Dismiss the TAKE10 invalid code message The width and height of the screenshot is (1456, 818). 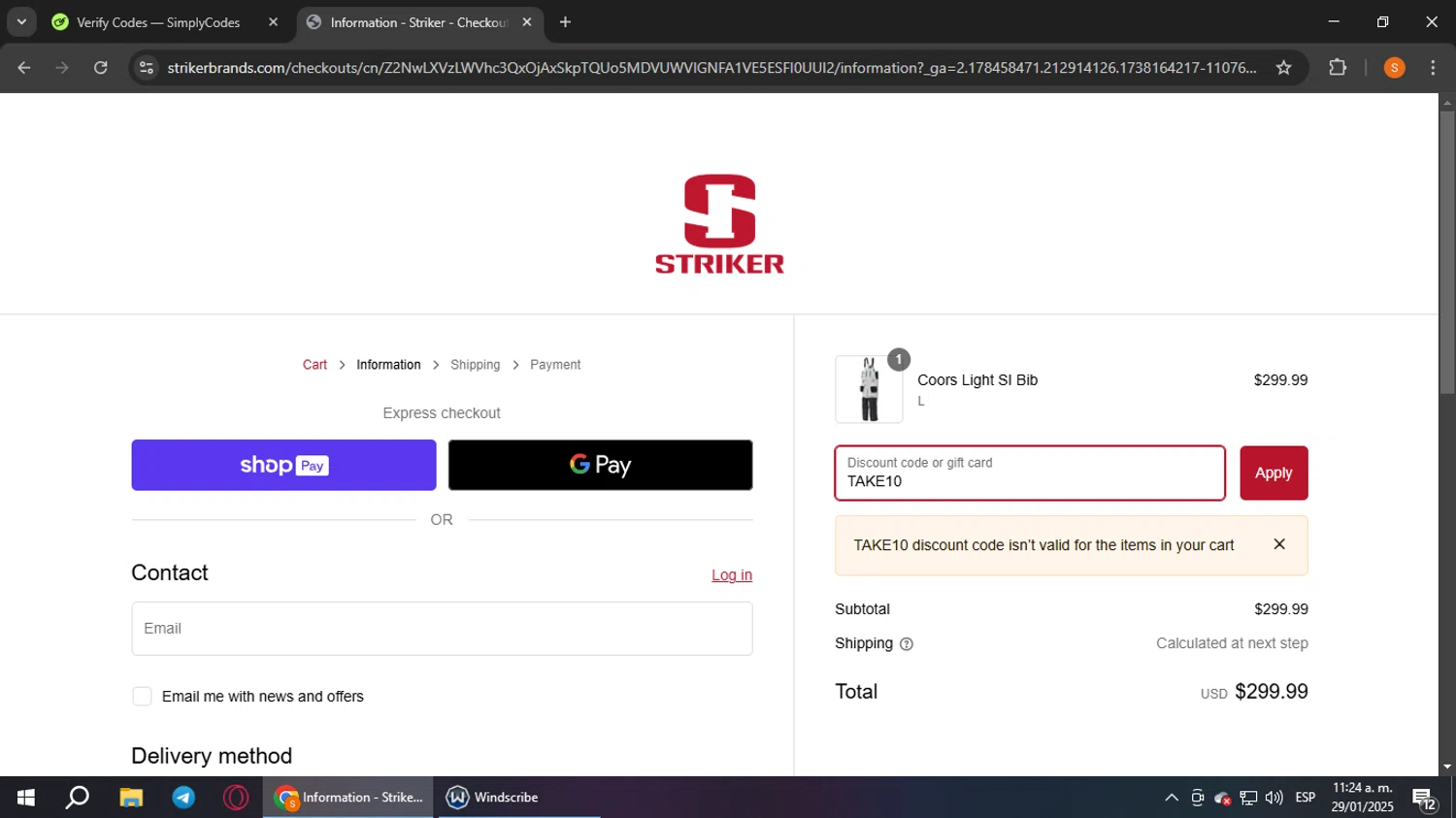1279,544
